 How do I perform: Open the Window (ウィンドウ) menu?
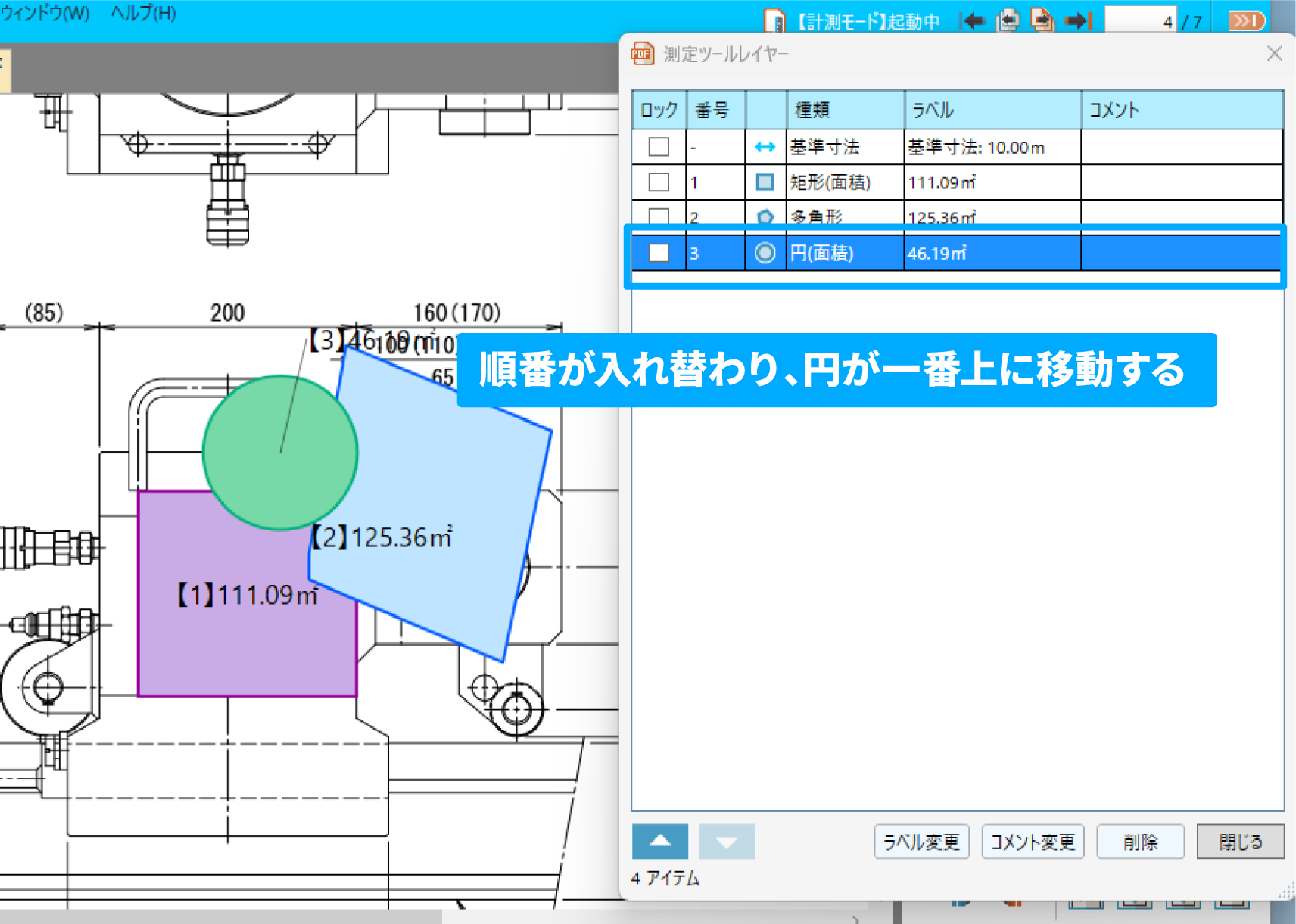tap(44, 13)
